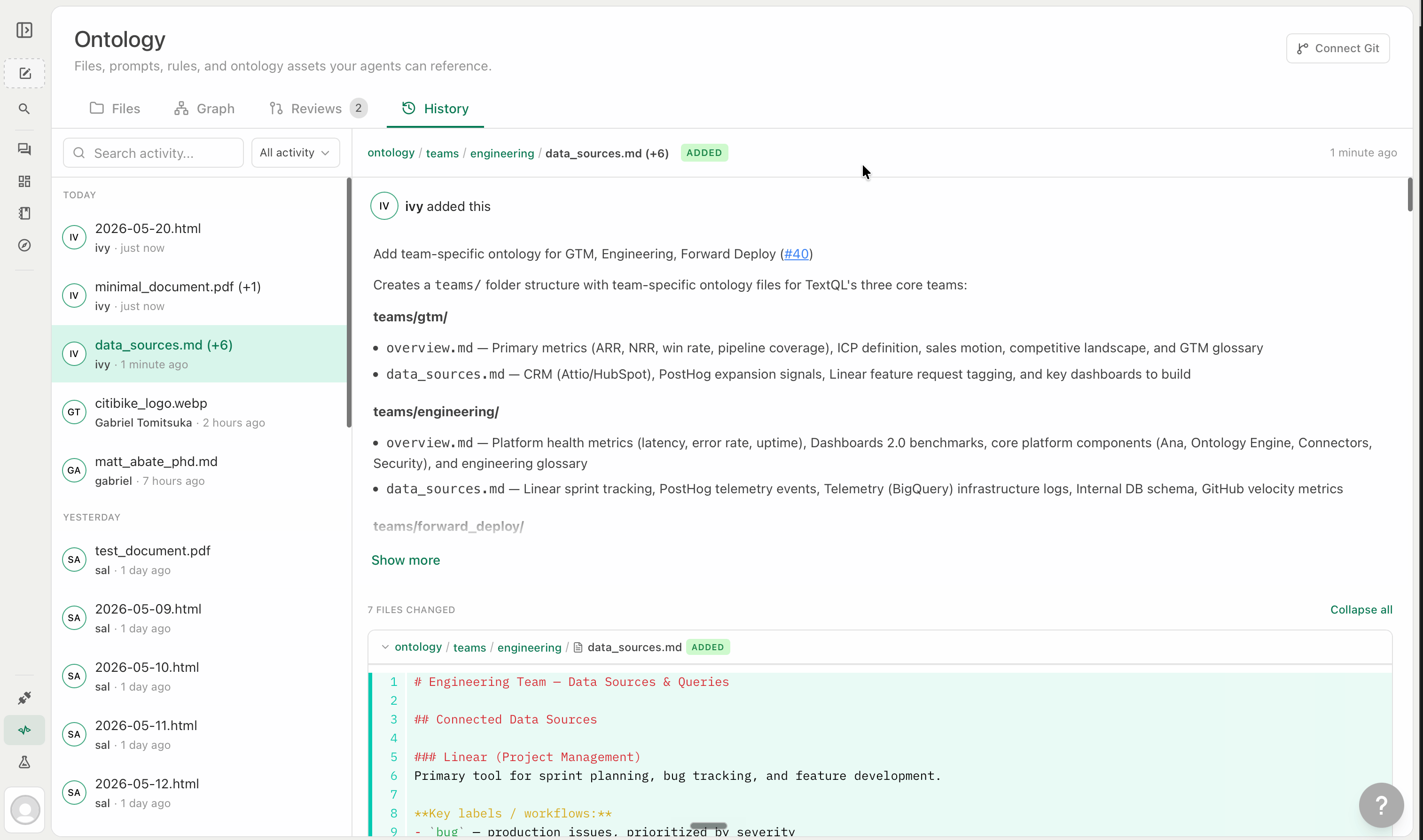Select the History tab
The width and height of the screenshot is (1423, 840).
(435, 108)
